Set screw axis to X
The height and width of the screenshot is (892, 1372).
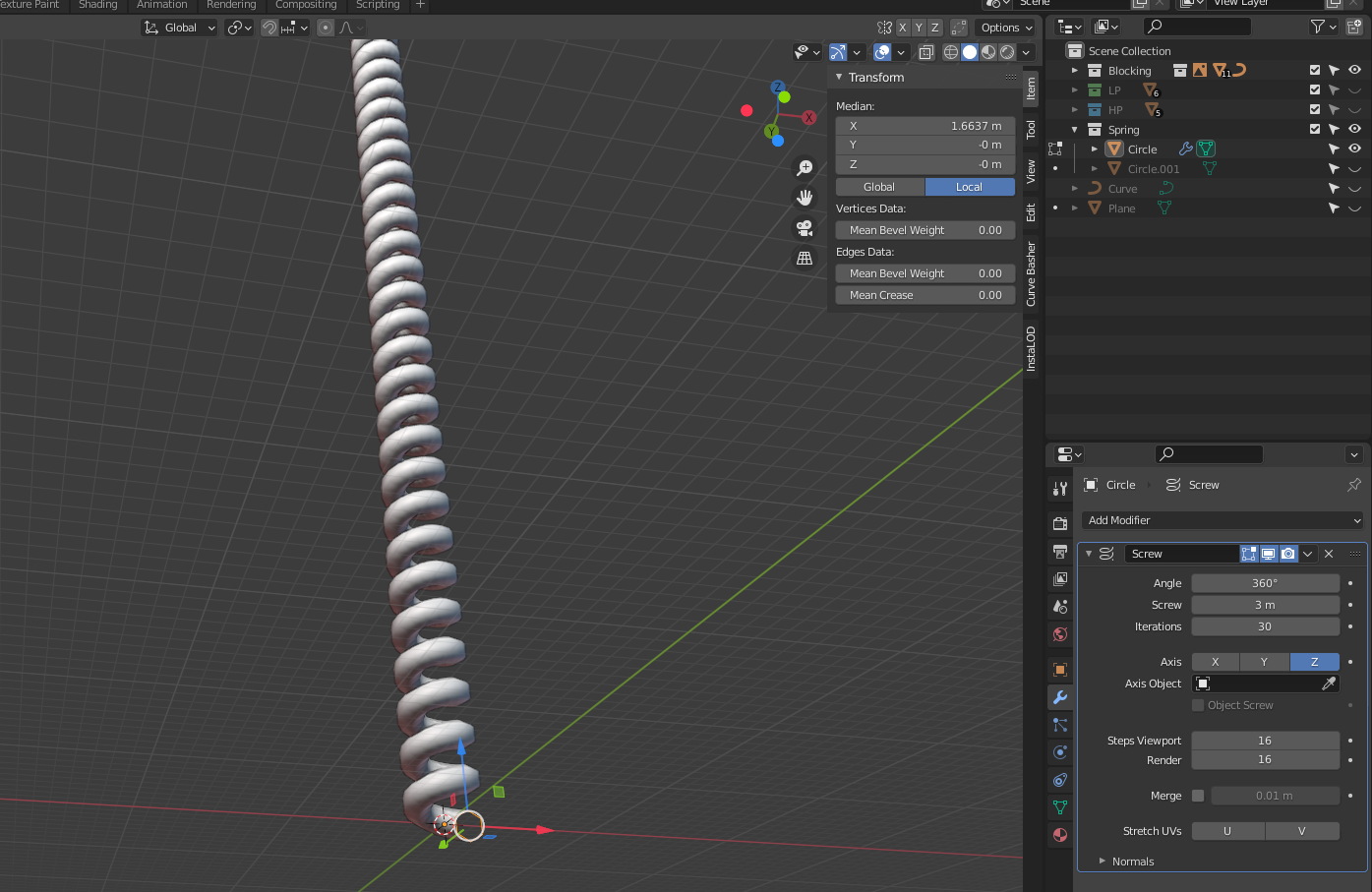coord(1216,662)
